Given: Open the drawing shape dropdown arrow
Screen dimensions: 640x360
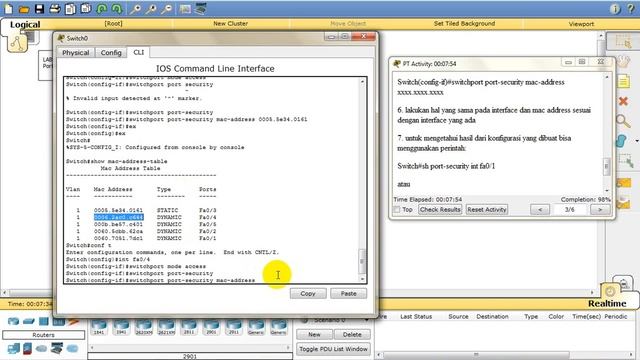Looking at the screenshot, I should (637, 141).
